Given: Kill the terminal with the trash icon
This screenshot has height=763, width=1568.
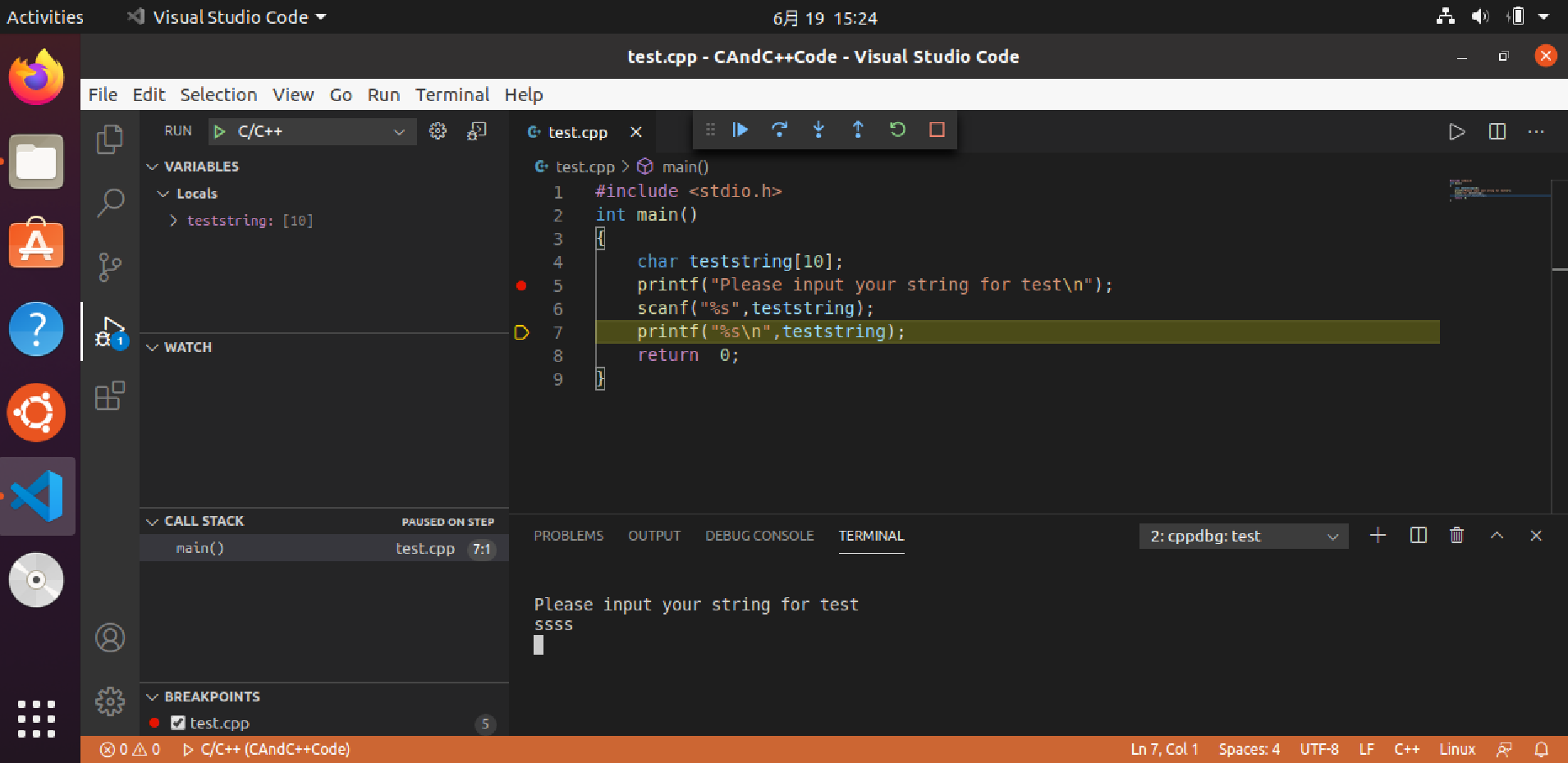Looking at the screenshot, I should click(x=1457, y=536).
